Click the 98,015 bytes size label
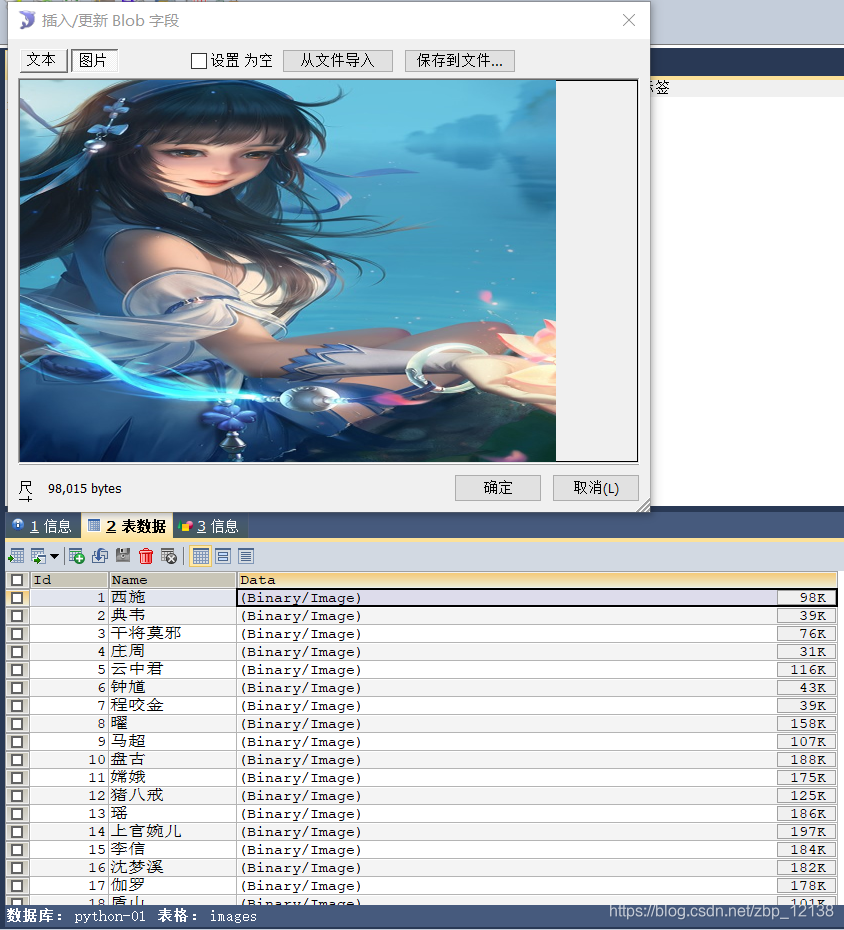Viewport: 844px width, 930px height. [85, 489]
